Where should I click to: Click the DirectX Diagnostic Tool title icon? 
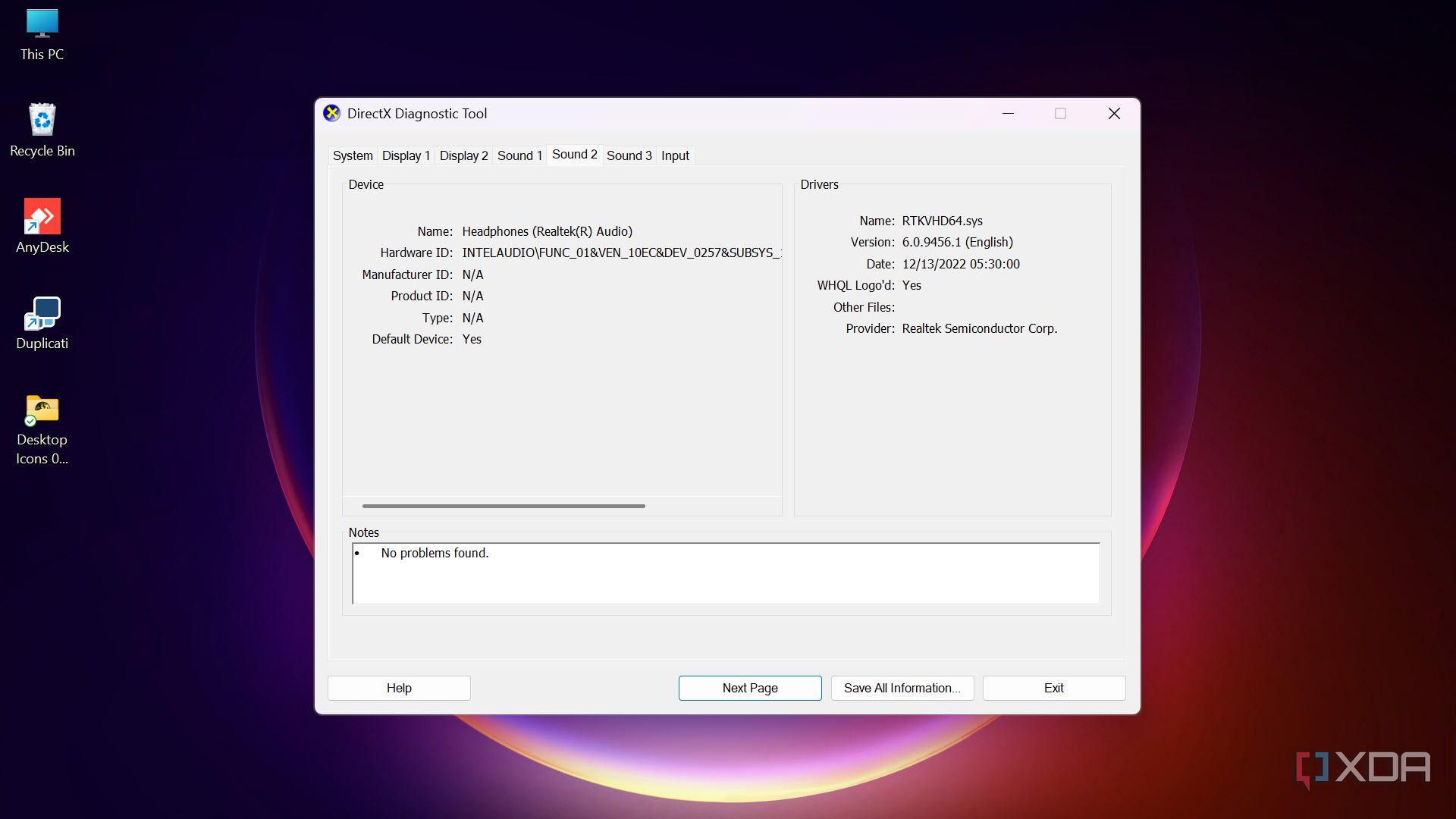click(x=331, y=114)
